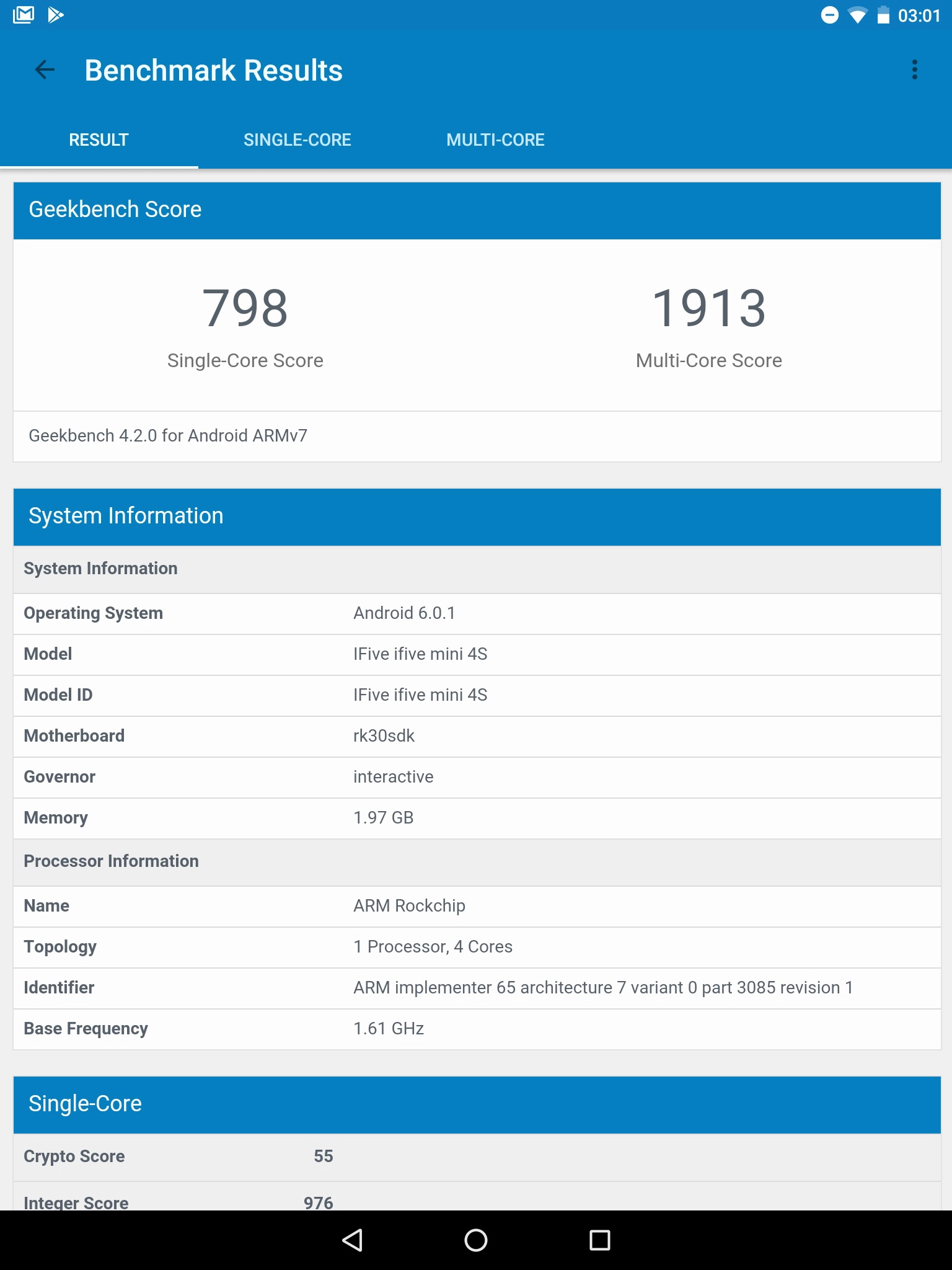Tap the Identifier row value
952x1270 pixels.
[602, 988]
